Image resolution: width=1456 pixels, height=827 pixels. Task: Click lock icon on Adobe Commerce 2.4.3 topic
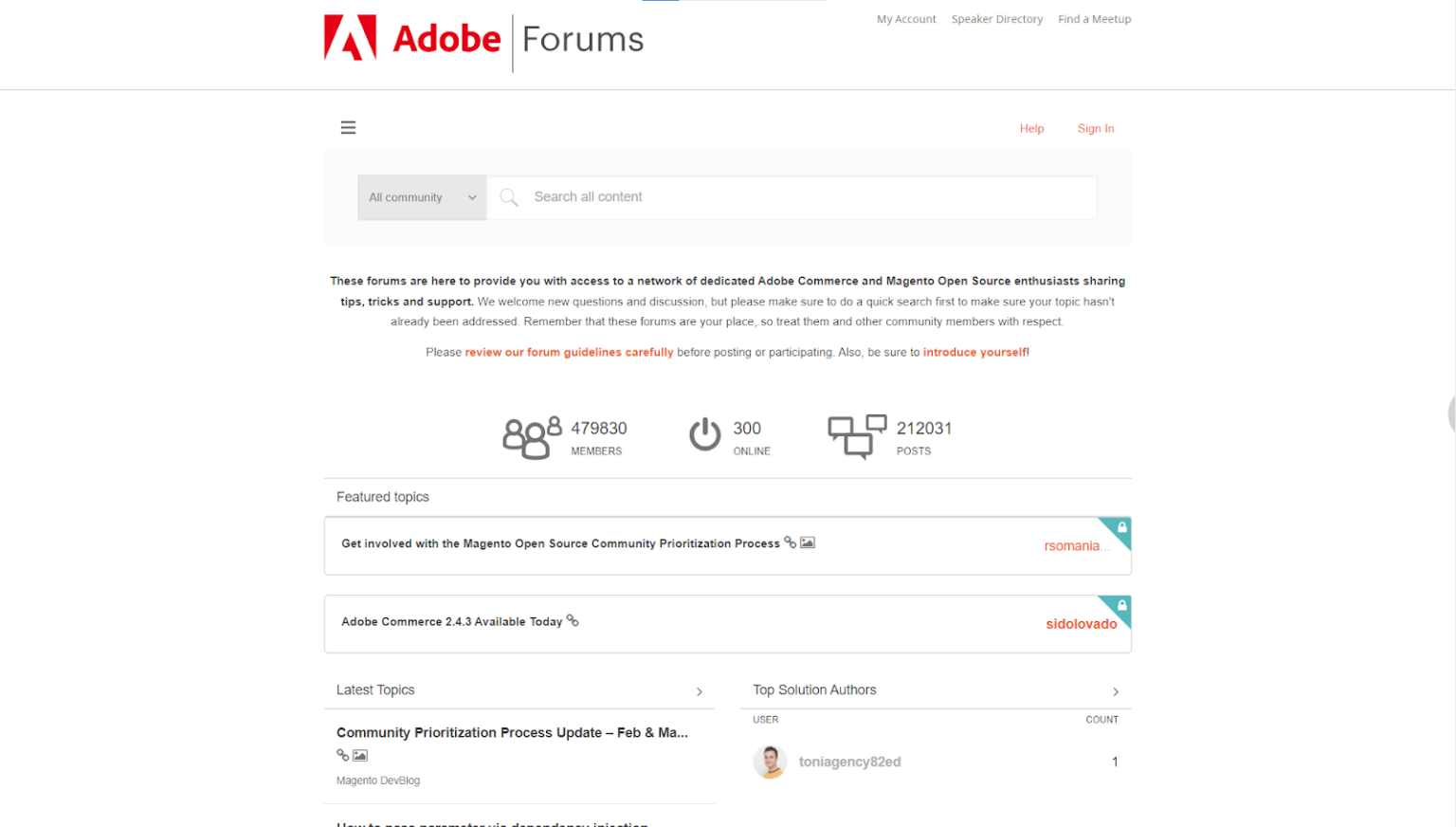pyautogui.click(x=1121, y=606)
